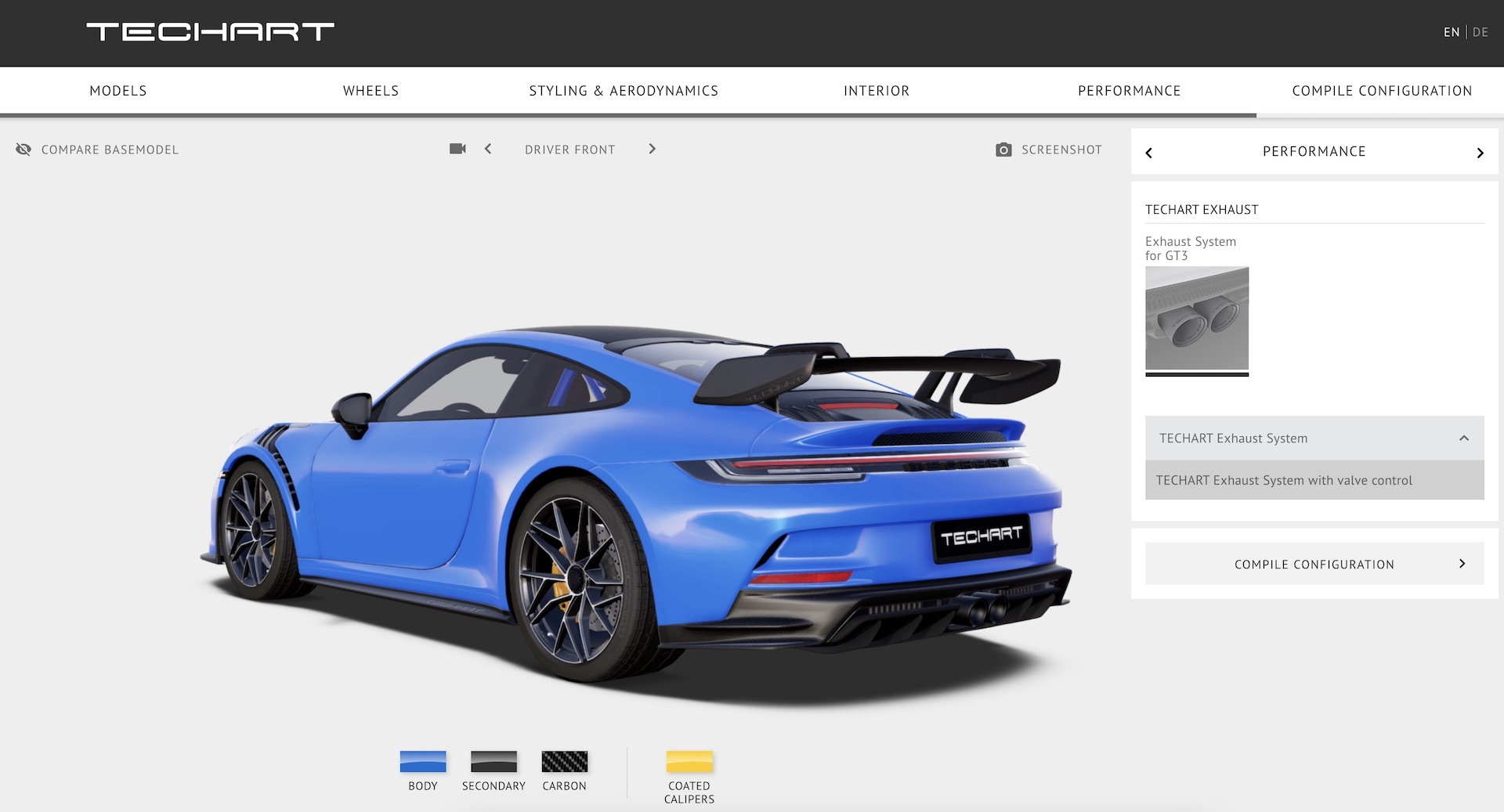Toggle Compare Basemodel eye icon
Screen dimensions: 1504x812
[x=23, y=150]
